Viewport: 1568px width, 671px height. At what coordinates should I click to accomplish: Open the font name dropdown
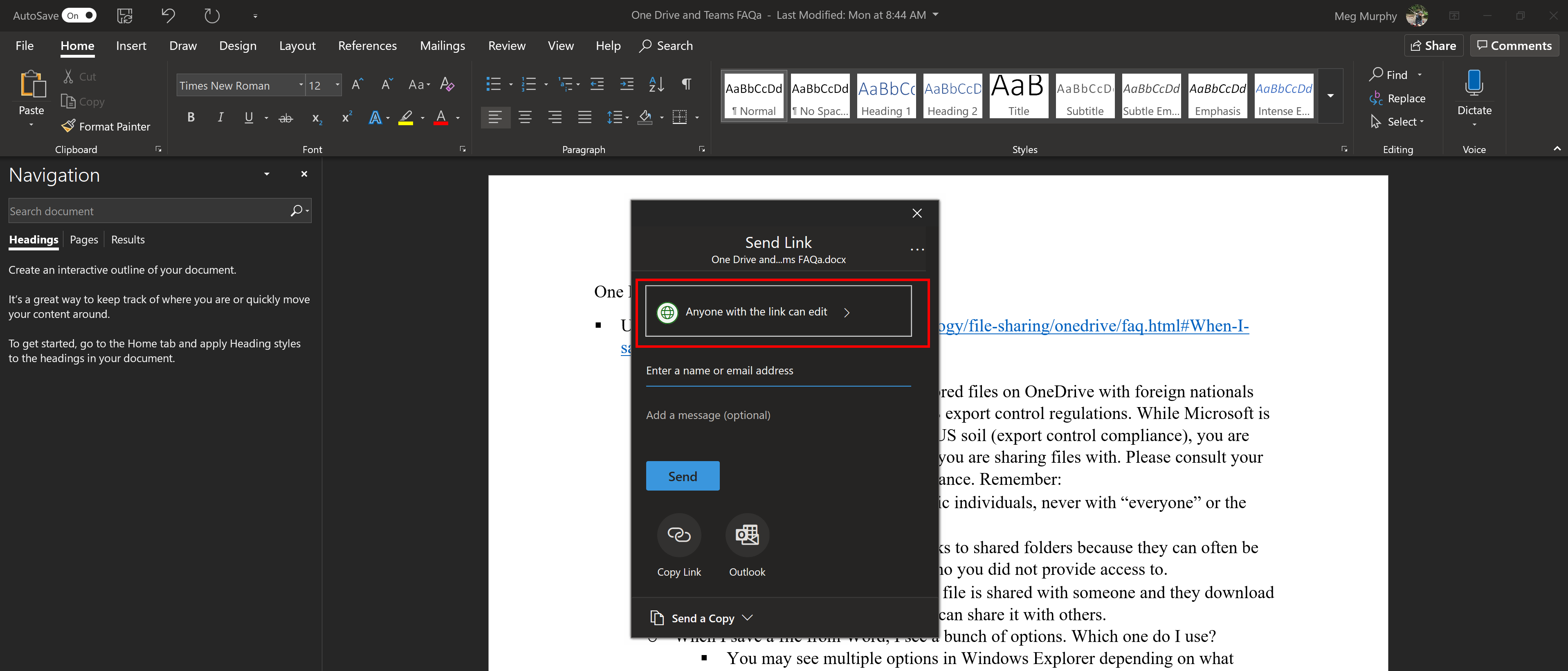(x=301, y=85)
